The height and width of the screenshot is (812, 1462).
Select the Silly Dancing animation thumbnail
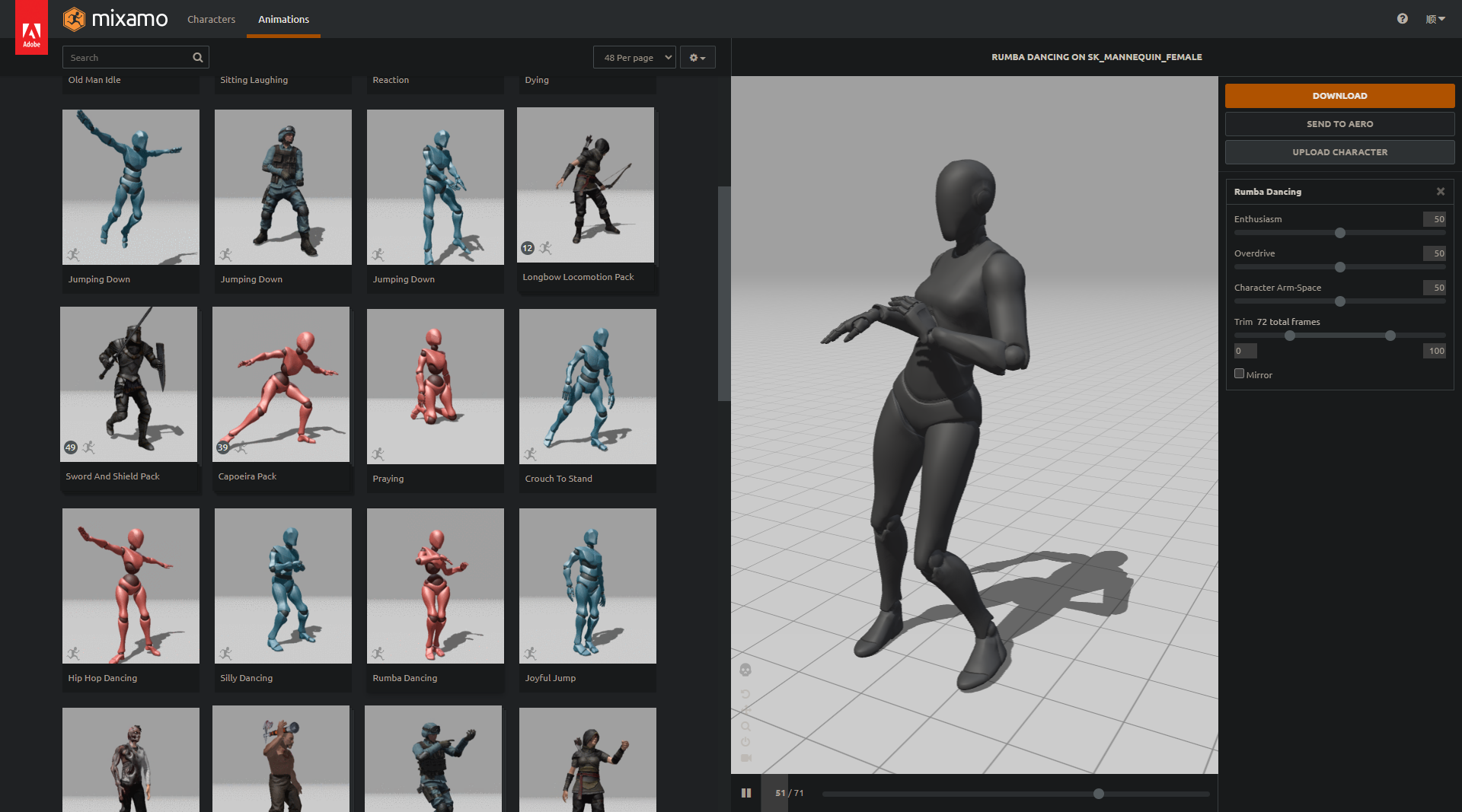pyautogui.click(x=283, y=586)
